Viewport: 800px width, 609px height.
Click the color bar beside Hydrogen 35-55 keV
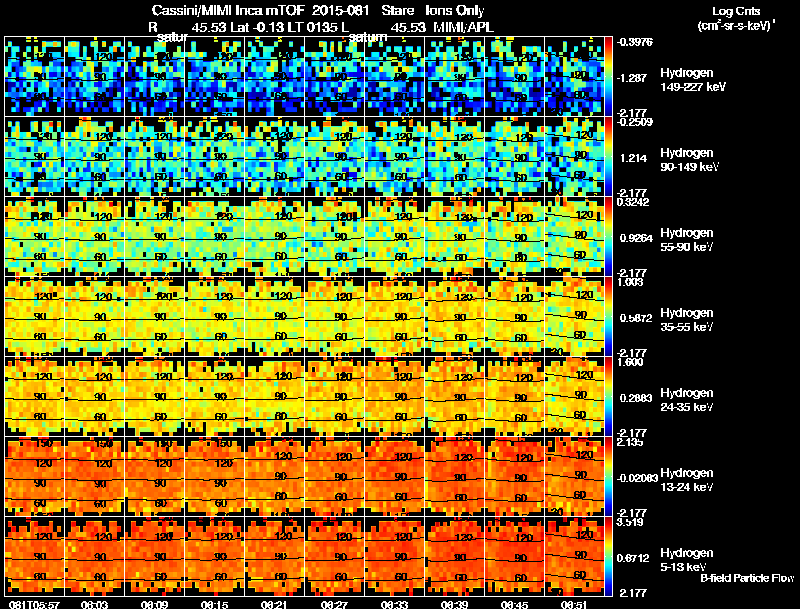(609, 317)
